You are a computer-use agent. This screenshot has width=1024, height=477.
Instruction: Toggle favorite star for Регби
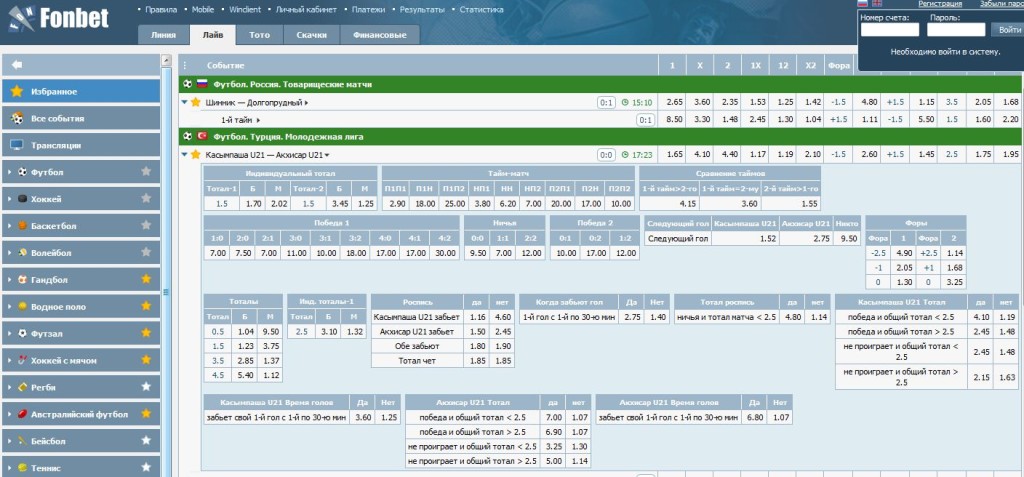(146, 387)
